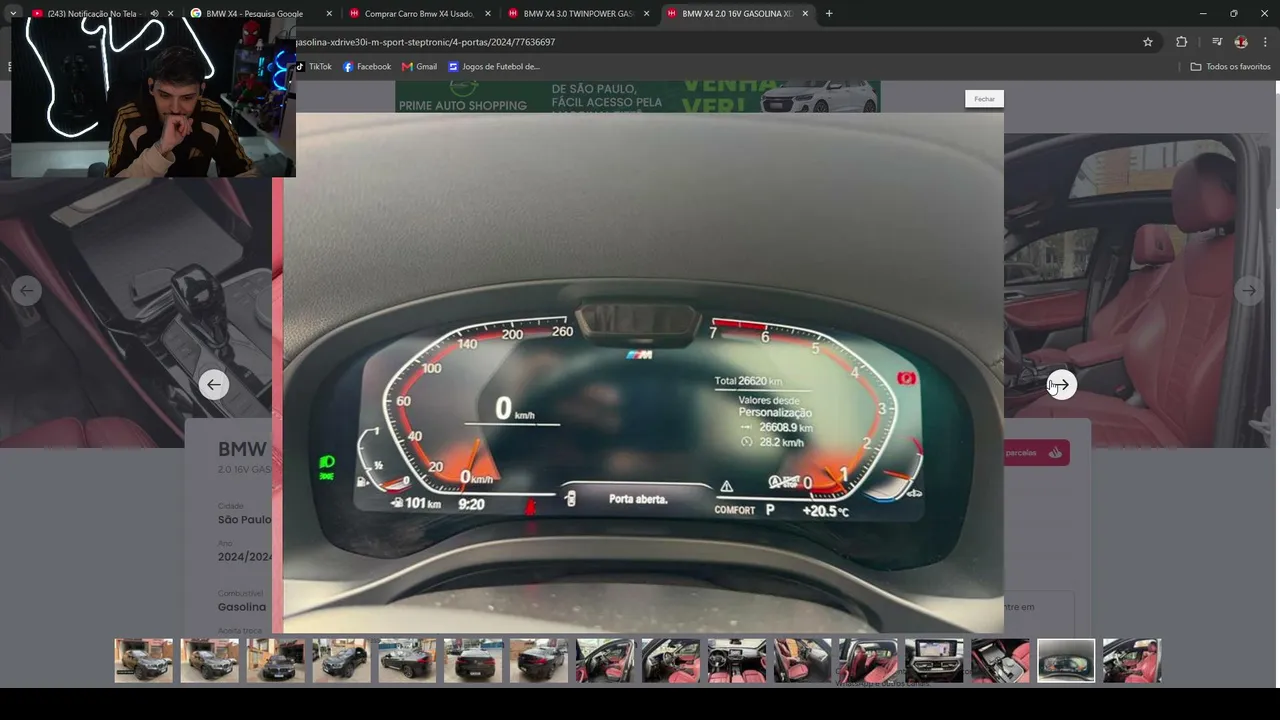The width and height of the screenshot is (1280, 720).
Task: Open the media controls icon
Action: tap(1217, 42)
